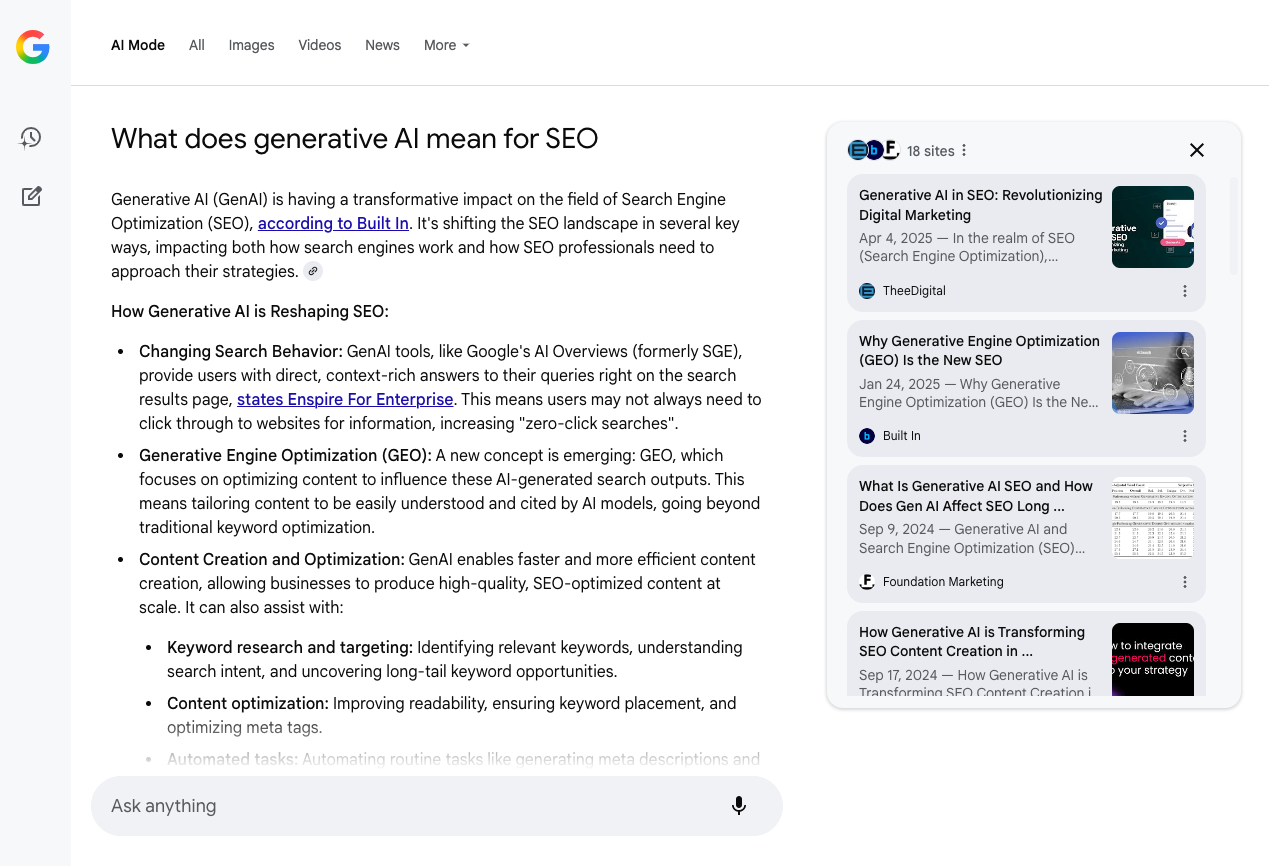Click the 'Sep 9, 2024' snippet text
Image resolution: width=1269 pixels, height=866 pixels.
972,538
